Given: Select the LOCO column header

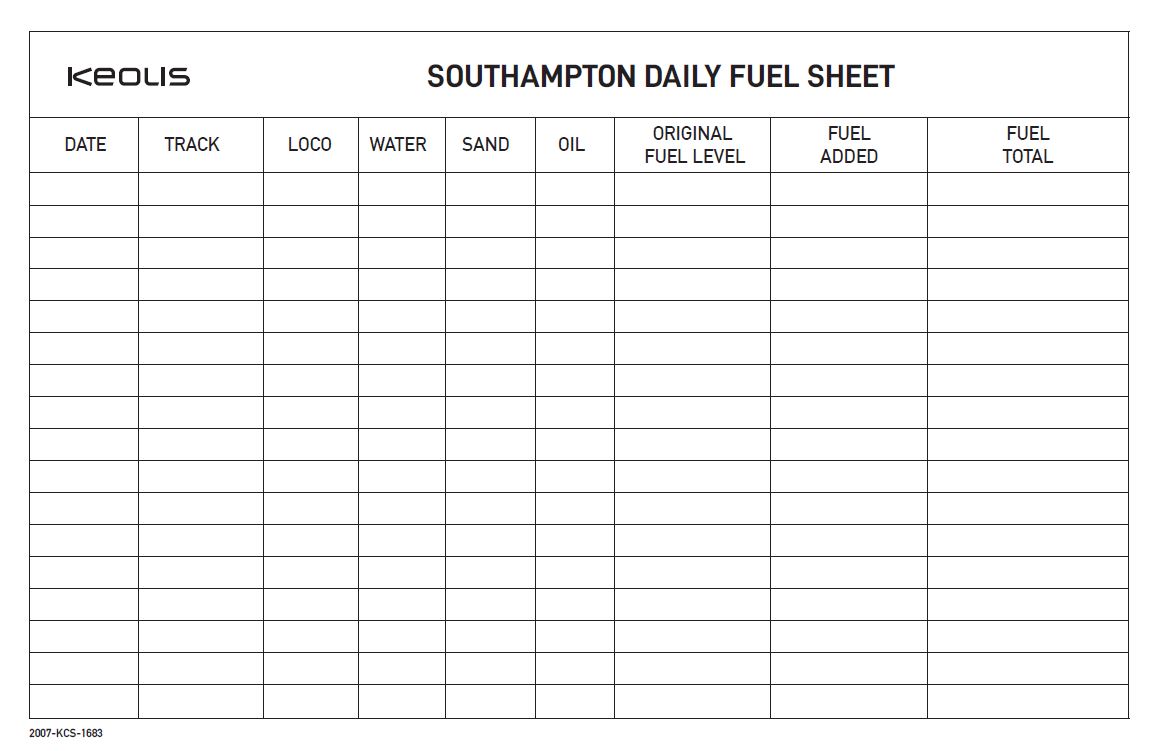Looking at the screenshot, I should (310, 145).
